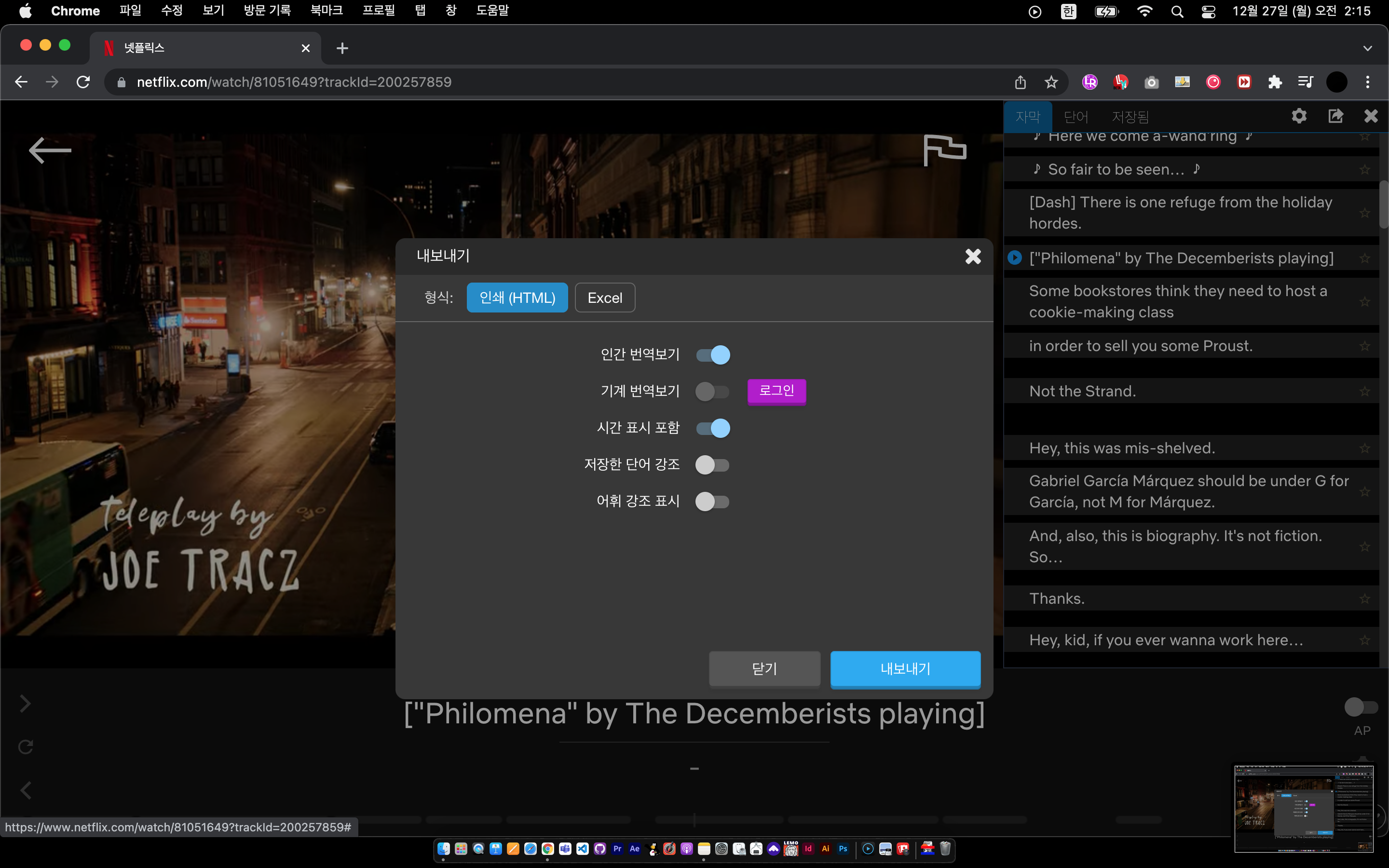This screenshot has height=868, width=1389.
Task: Click the blue 내보내기 export button
Action: point(905,669)
